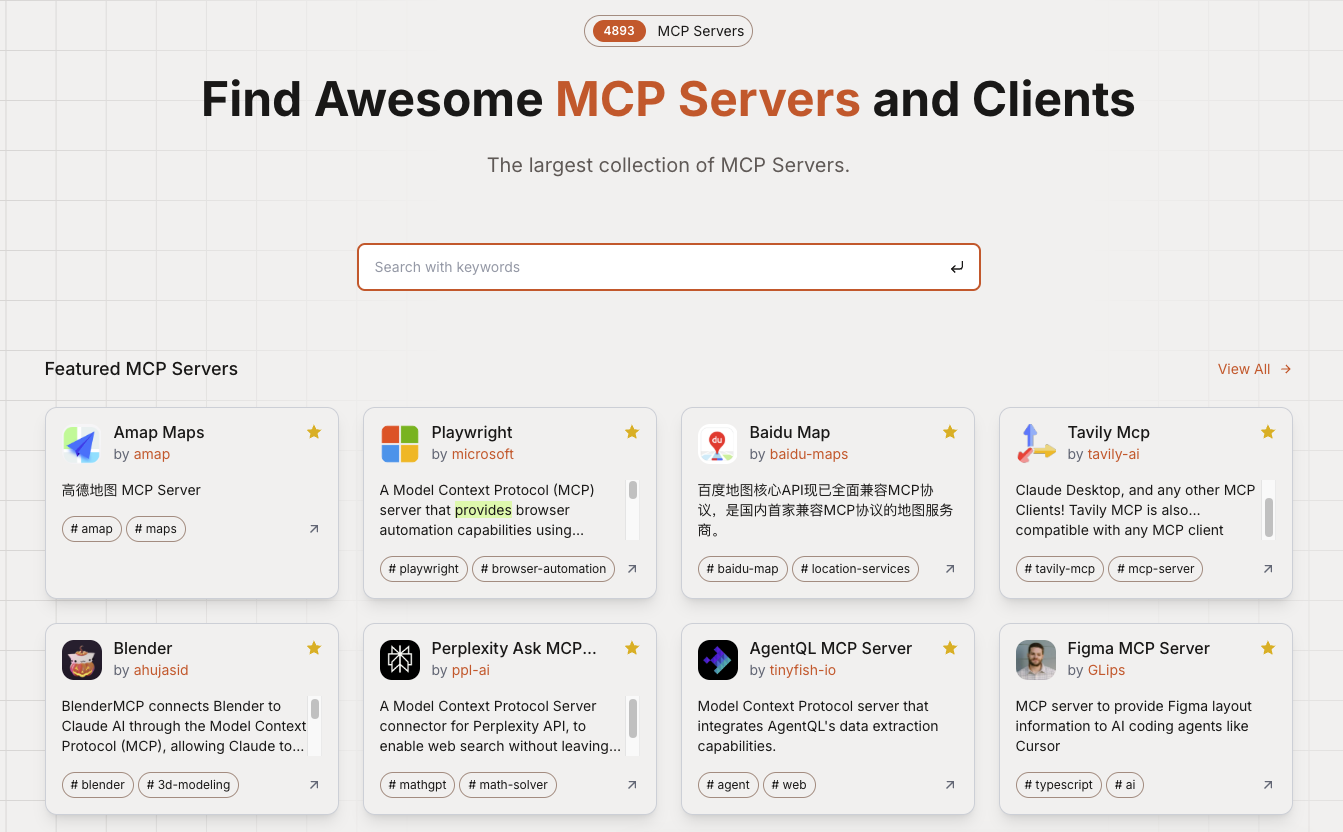This screenshot has width=1343, height=832.
Task: Click the Baidu Map pin logo
Action: (717, 444)
